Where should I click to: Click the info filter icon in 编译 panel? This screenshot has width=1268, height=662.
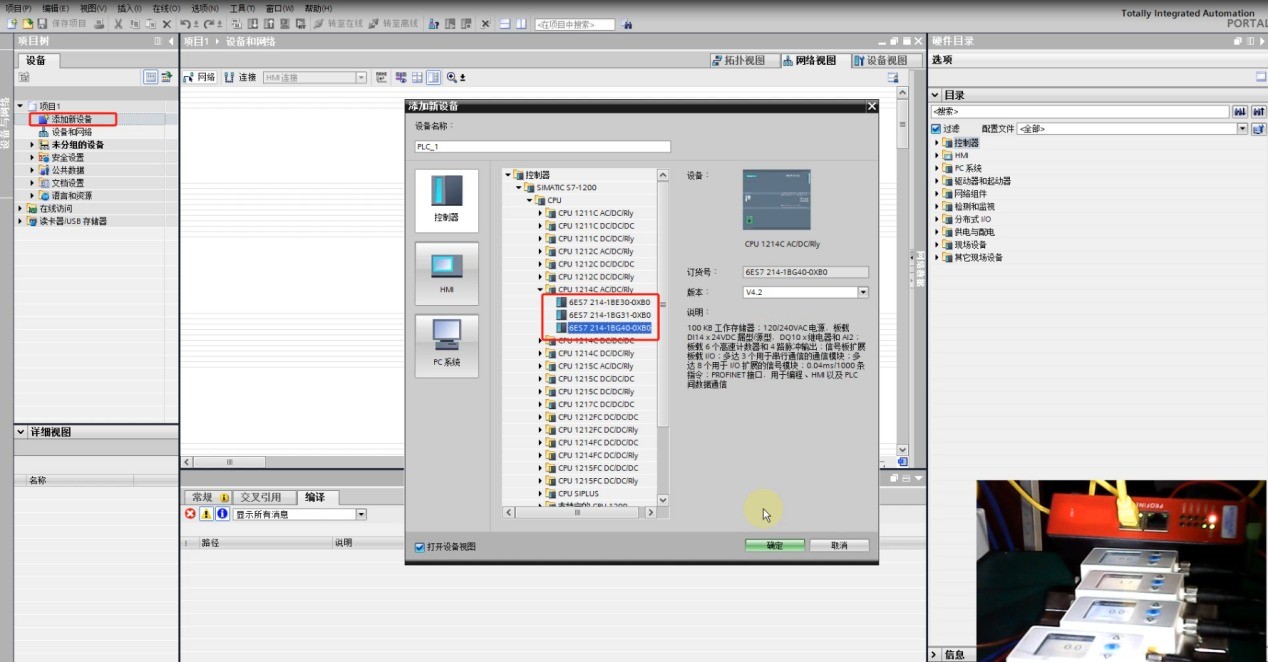point(222,514)
